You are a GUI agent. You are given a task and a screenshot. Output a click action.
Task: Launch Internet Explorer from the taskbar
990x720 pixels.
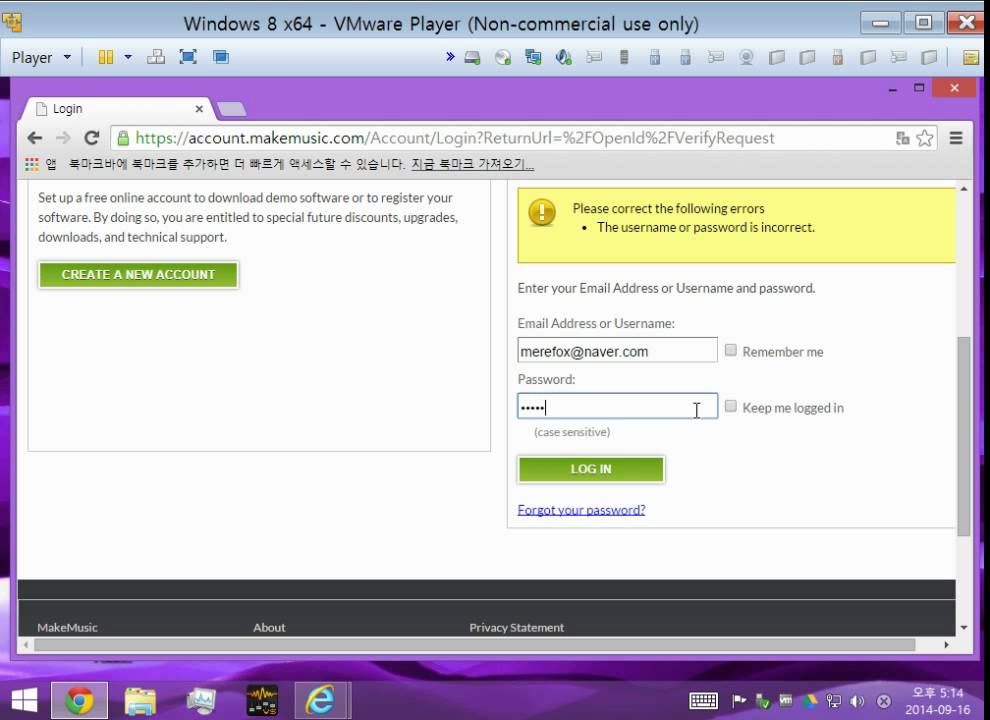pyautogui.click(x=321, y=700)
